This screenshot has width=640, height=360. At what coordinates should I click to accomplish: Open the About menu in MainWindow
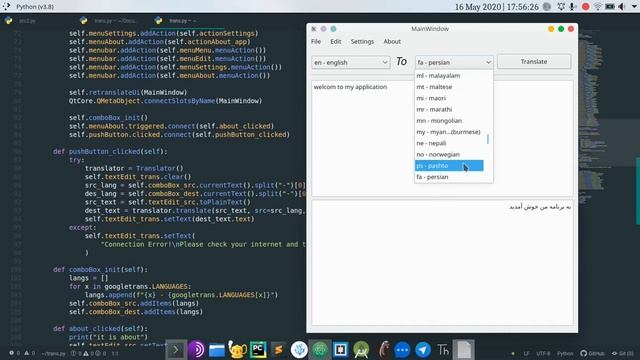pyautogui.click(x=392, y=42)
